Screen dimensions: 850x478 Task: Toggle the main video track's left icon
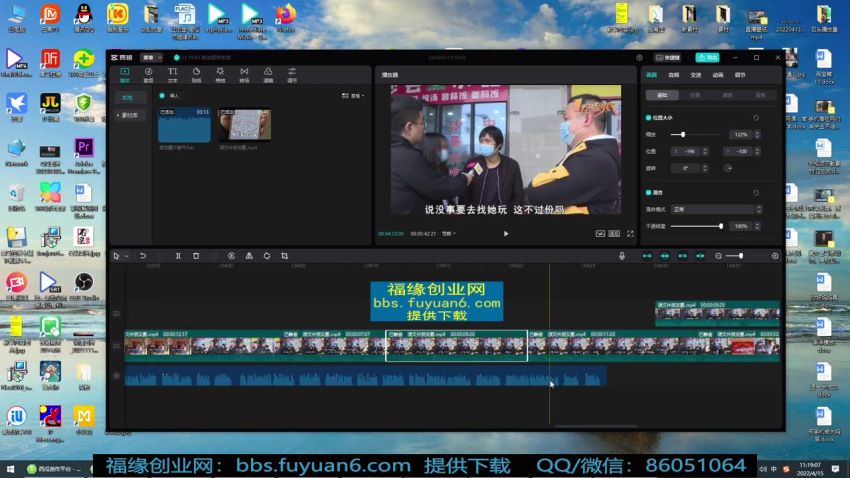click(117, 346)
